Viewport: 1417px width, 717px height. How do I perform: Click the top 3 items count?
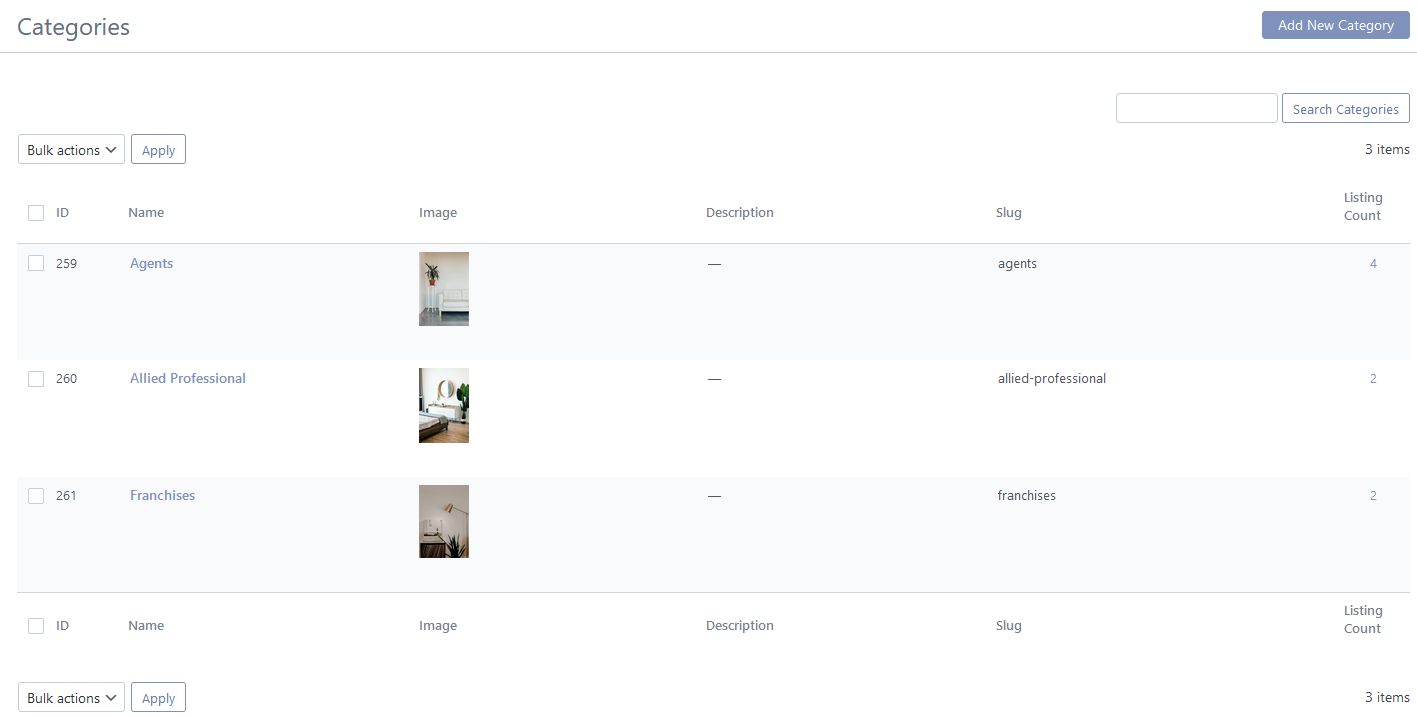[x=1387, y=150]
